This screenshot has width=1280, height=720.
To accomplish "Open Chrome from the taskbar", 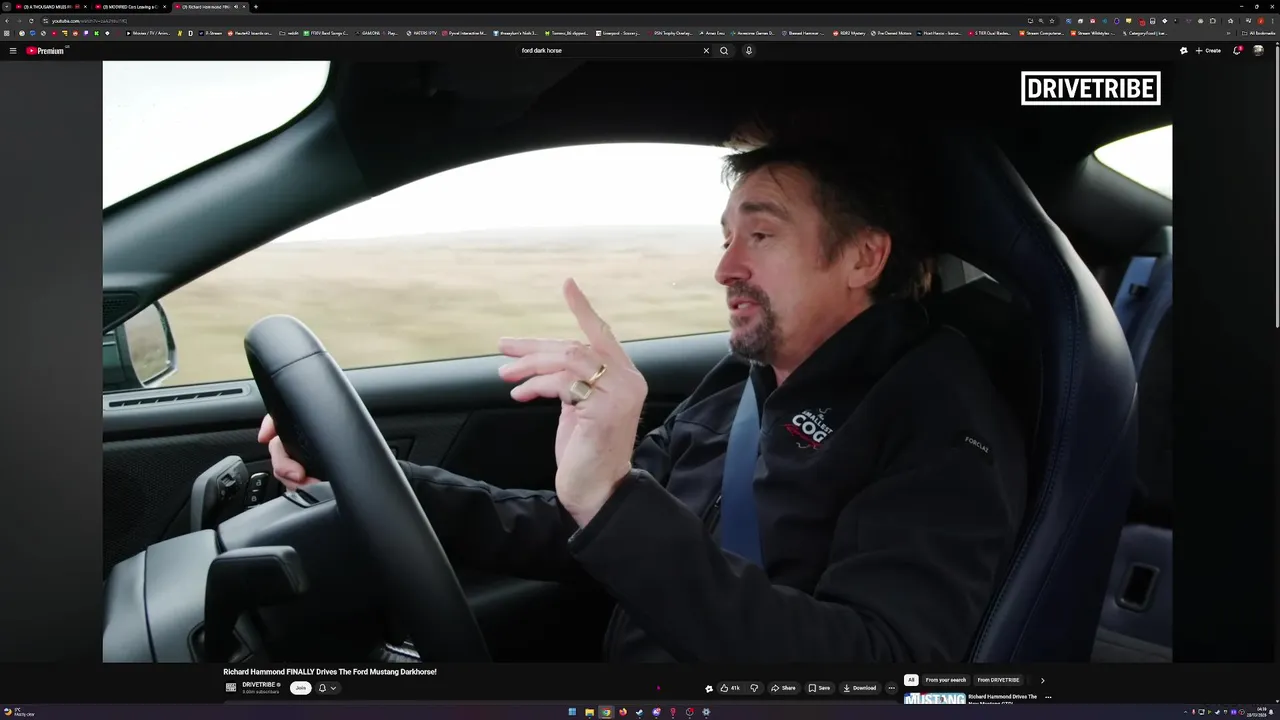I will point(606,712).
